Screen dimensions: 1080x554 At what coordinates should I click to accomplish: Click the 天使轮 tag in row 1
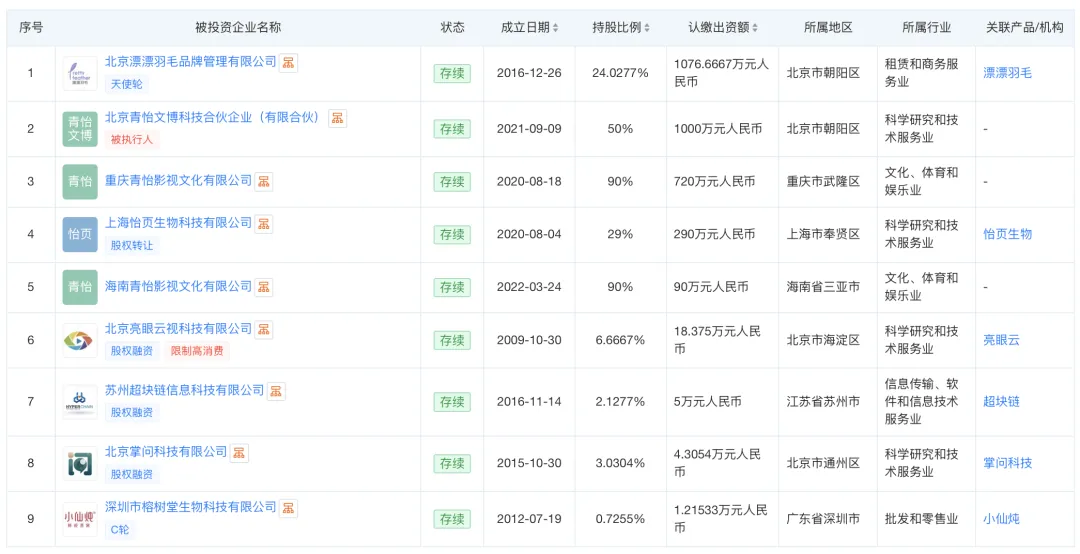127,84
